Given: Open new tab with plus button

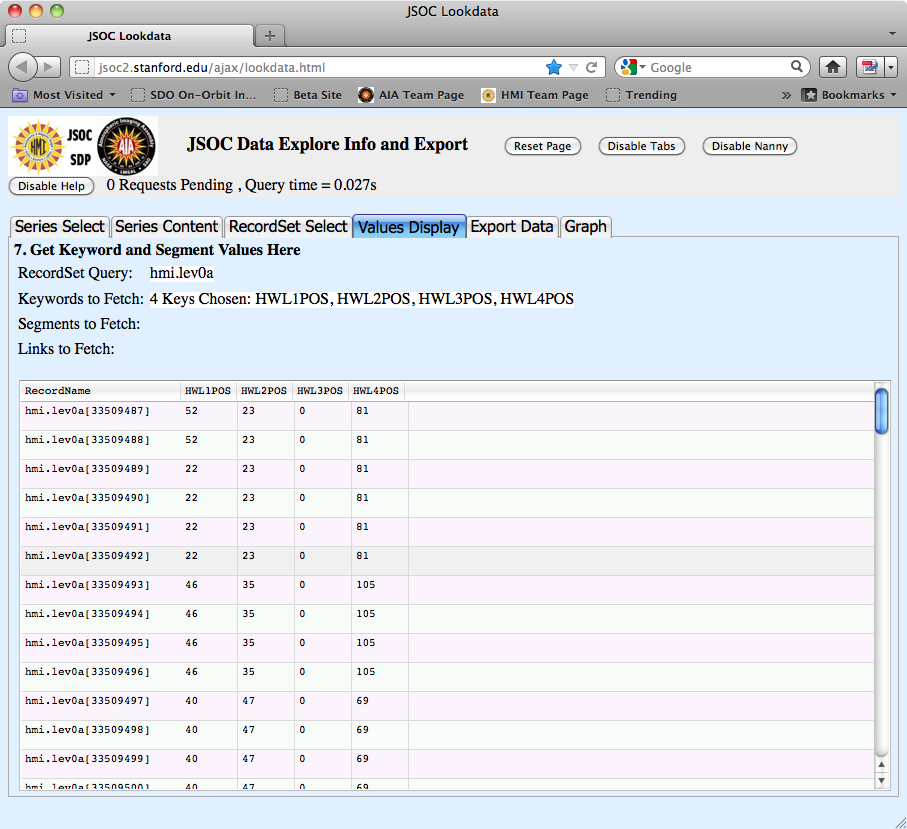Looking at the screenshot, I should click(269, 36).
